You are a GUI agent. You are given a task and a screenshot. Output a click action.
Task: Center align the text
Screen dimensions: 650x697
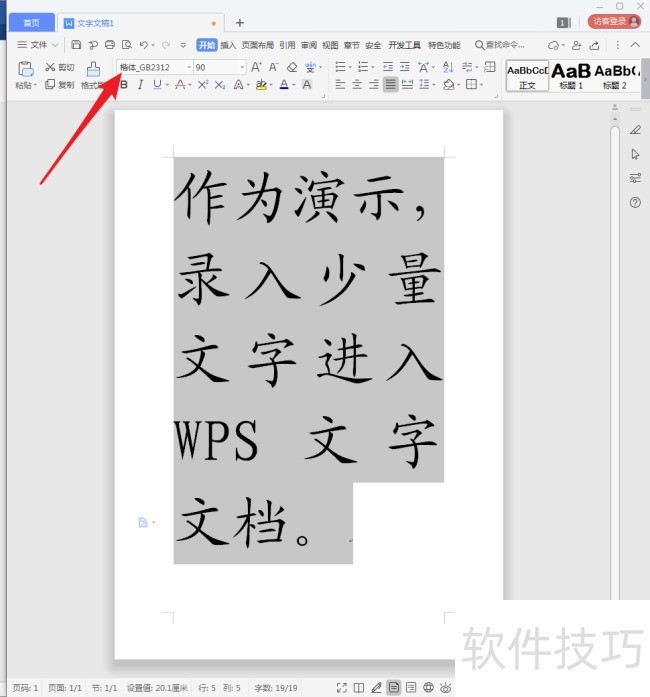pyautogui.click(x=357, y=84)
